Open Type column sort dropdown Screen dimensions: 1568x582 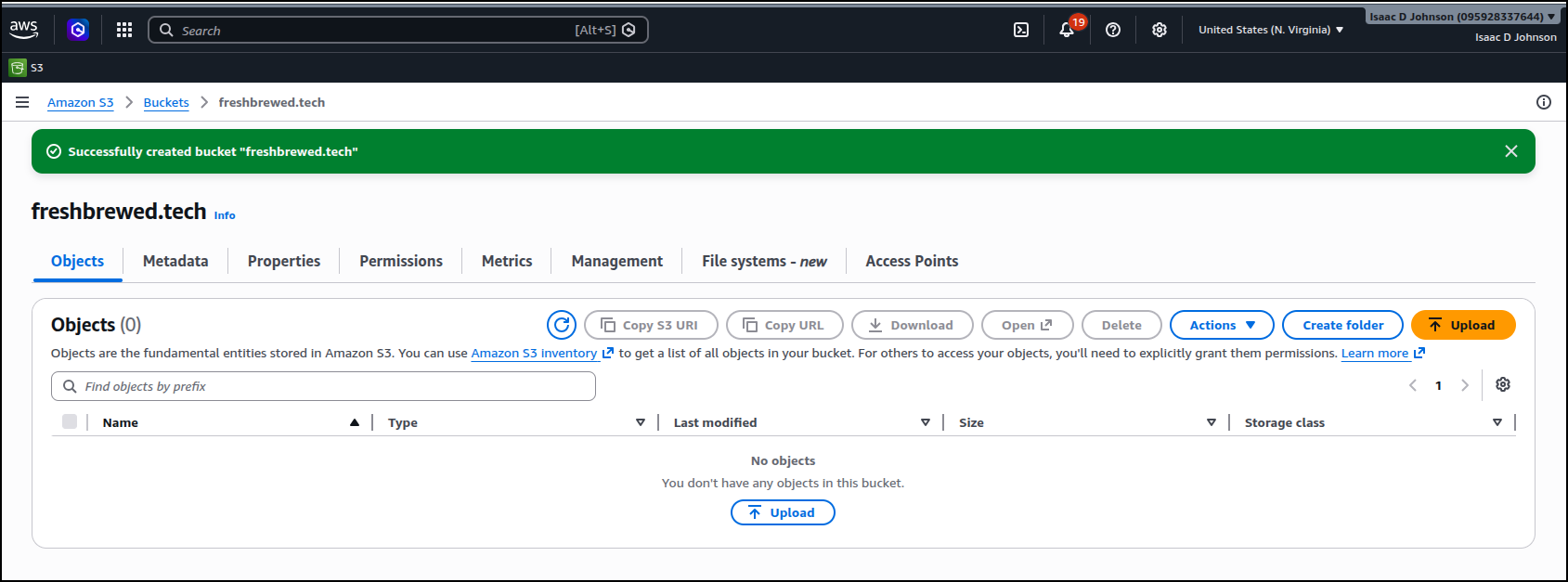coord(641,422)
